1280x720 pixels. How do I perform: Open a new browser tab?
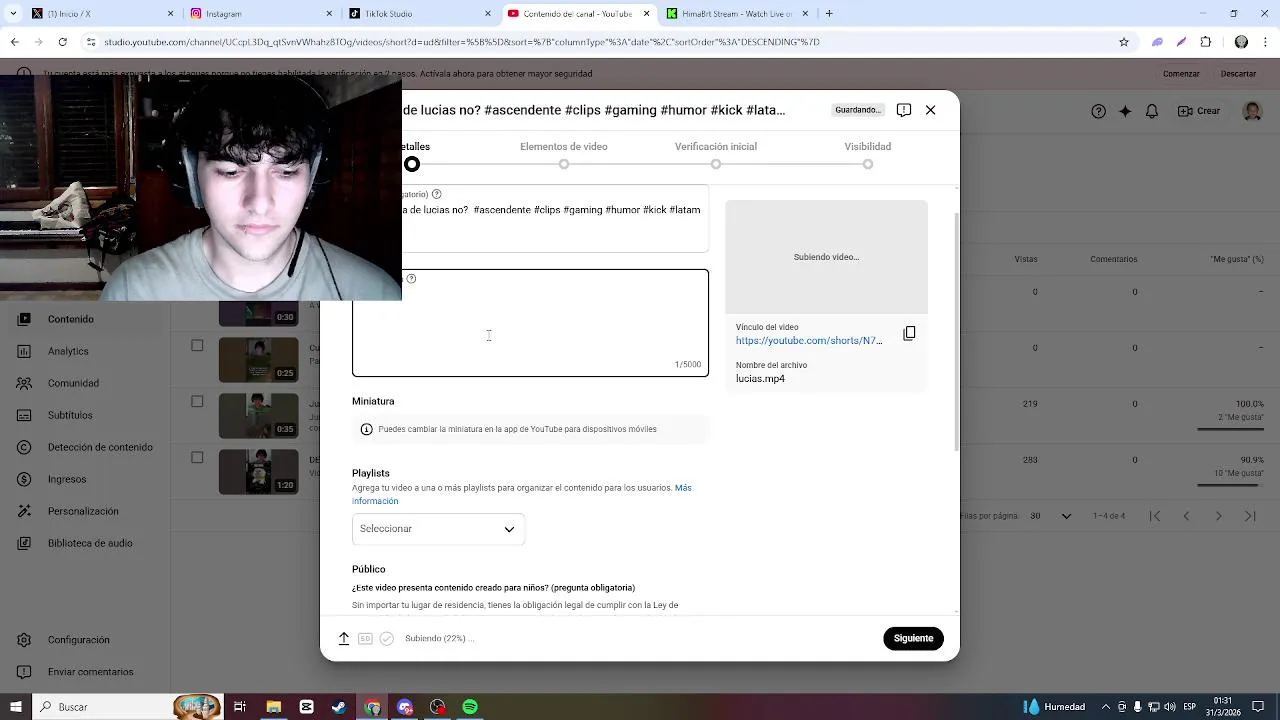[x=829, y=14]
